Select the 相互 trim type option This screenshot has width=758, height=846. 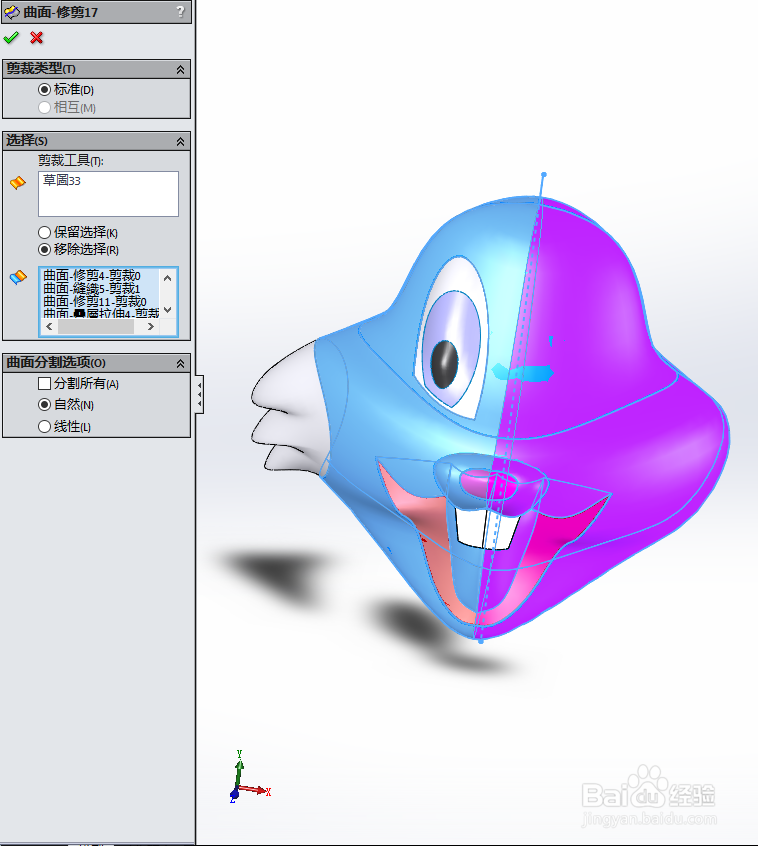coord(45,107)
